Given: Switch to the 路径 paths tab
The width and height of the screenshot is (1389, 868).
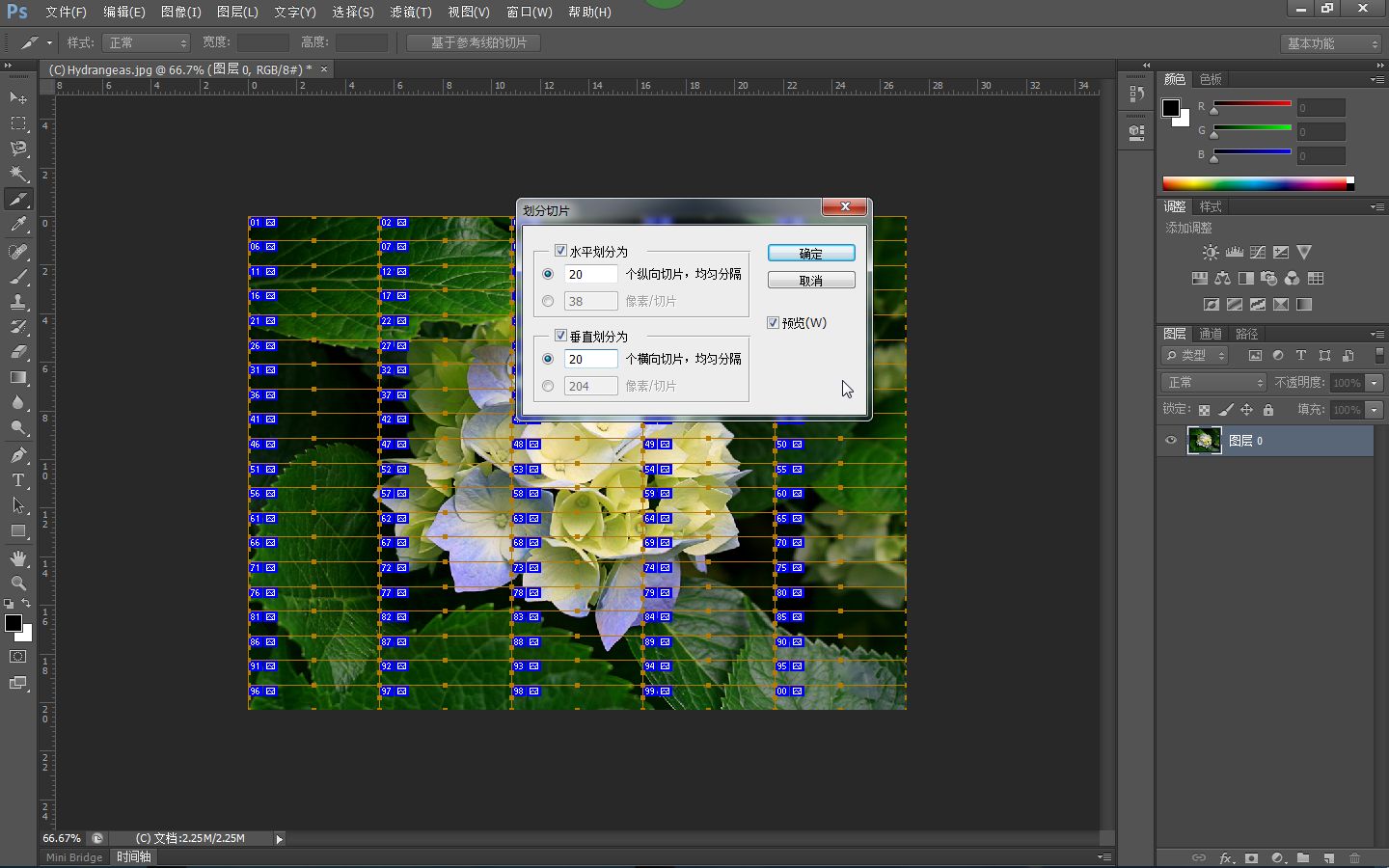Looking at the screenshot, I should pyautogui.click(x=1247, y=334).
